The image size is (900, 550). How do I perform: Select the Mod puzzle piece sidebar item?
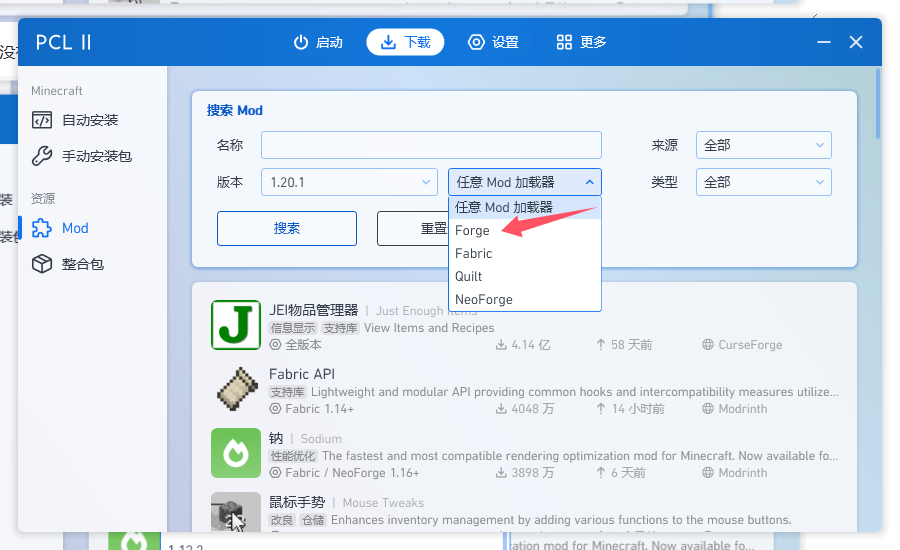point(75,228)
